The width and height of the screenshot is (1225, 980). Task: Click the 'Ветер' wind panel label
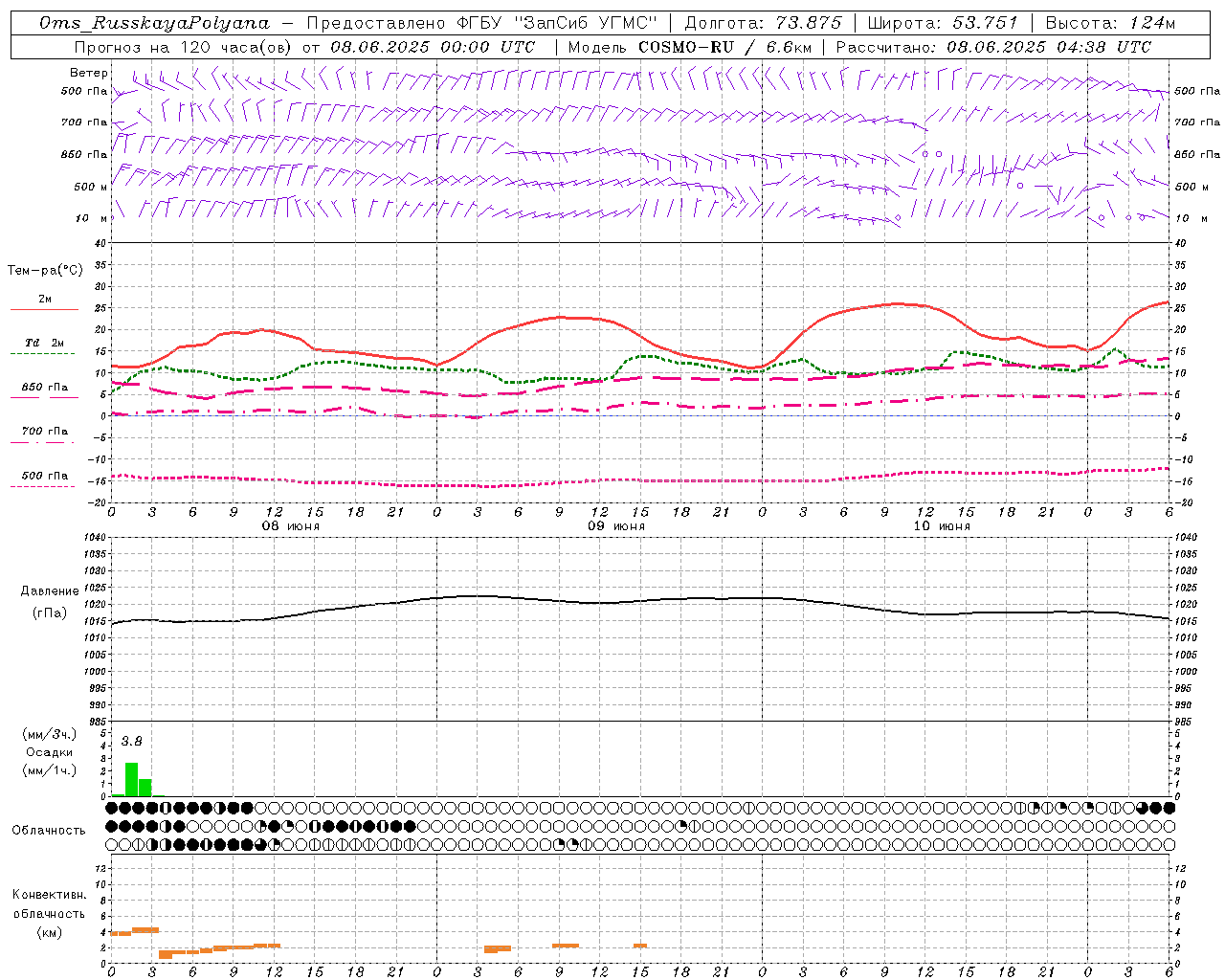[89, 73]
